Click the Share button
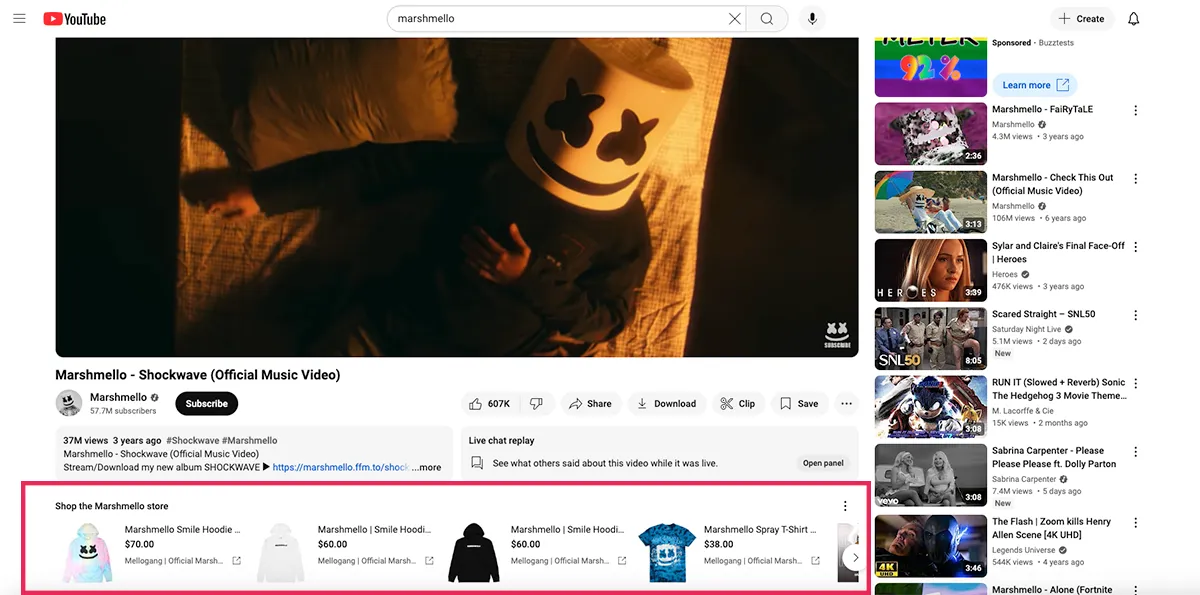The height and width of the screenshot is (595, 1200). [590, 404]
